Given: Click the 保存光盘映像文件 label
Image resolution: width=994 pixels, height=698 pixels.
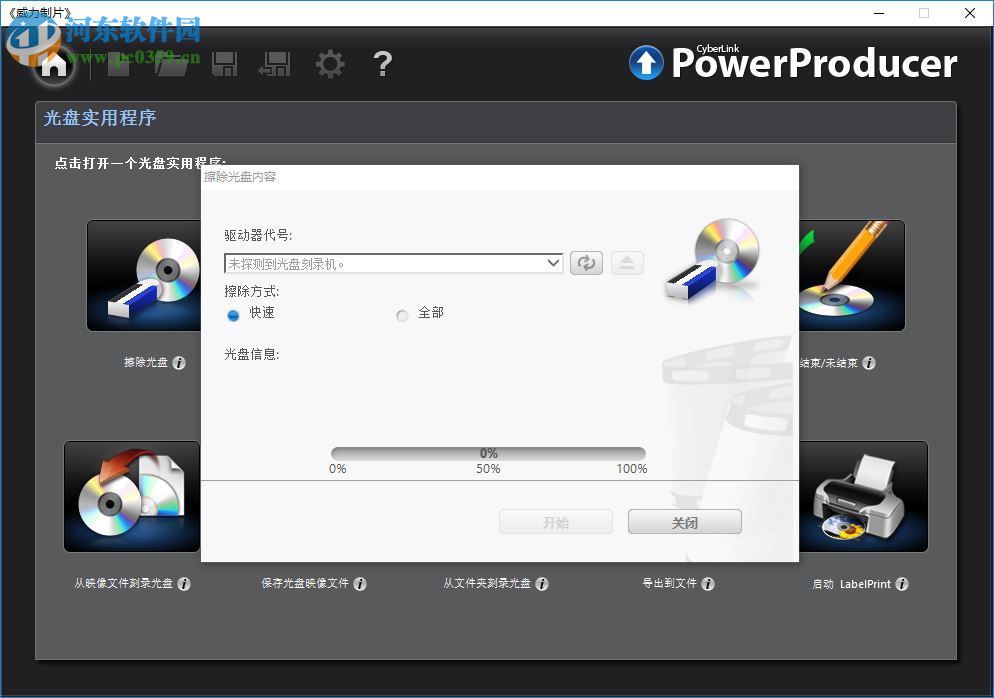Looking at the screenshot, I should pos(305,583).
